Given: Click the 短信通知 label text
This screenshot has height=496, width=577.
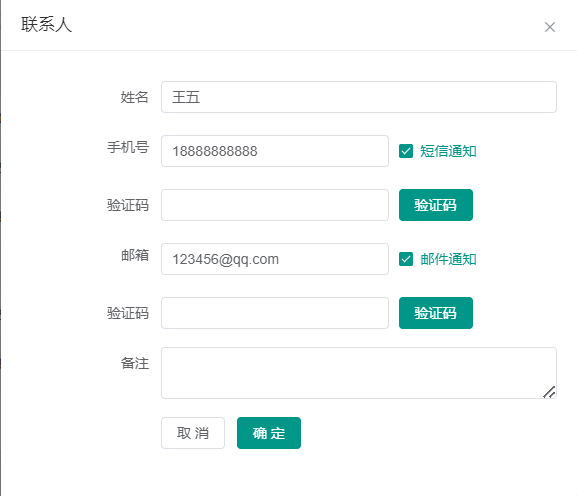Looking at the screenshot, I should 448,151.
